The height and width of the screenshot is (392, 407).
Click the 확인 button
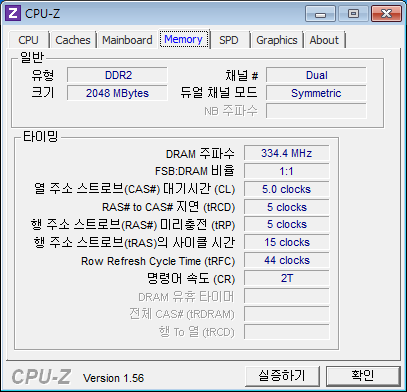[363, 376]
